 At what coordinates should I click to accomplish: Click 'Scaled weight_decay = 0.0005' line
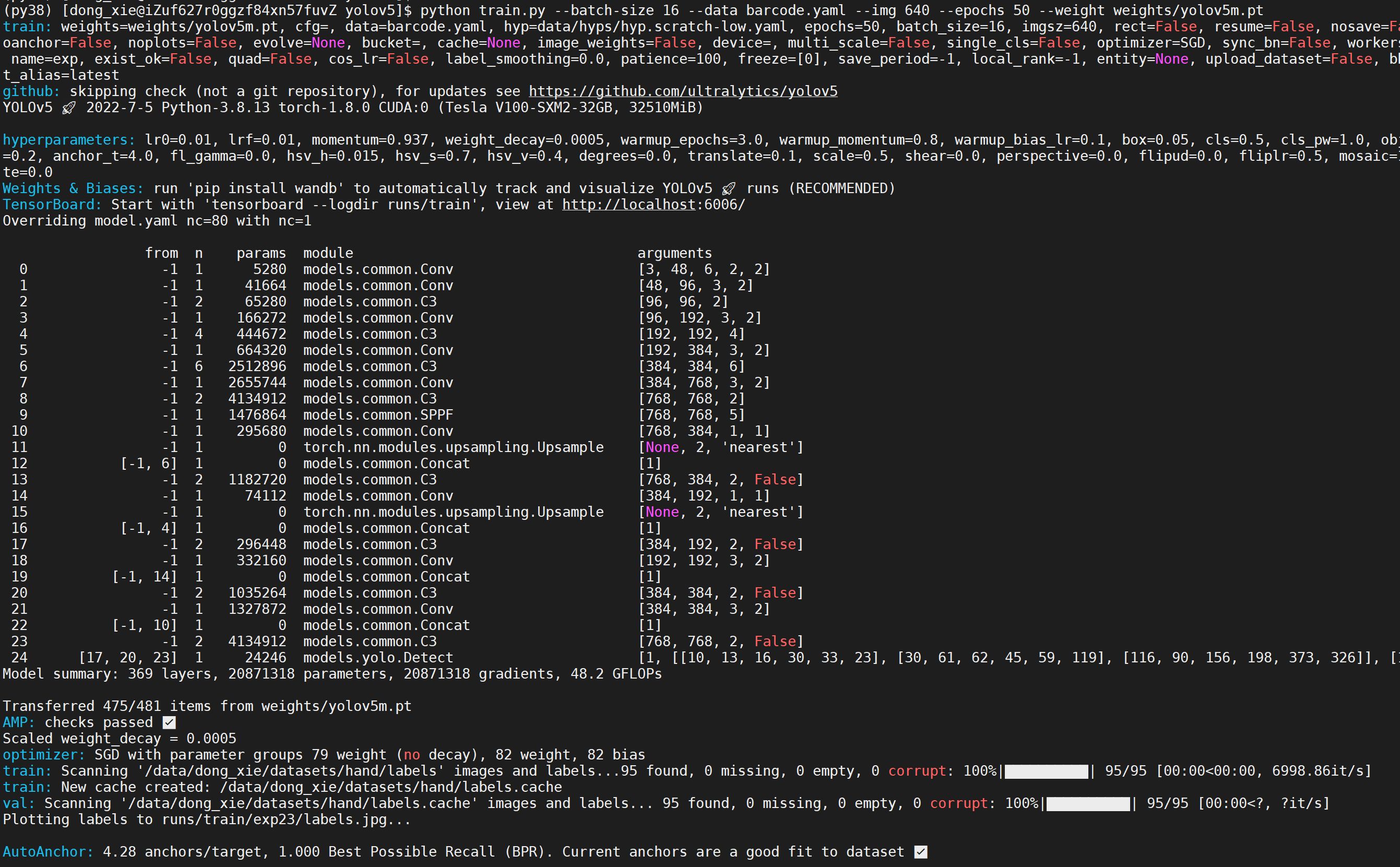(x=120, y=739)
